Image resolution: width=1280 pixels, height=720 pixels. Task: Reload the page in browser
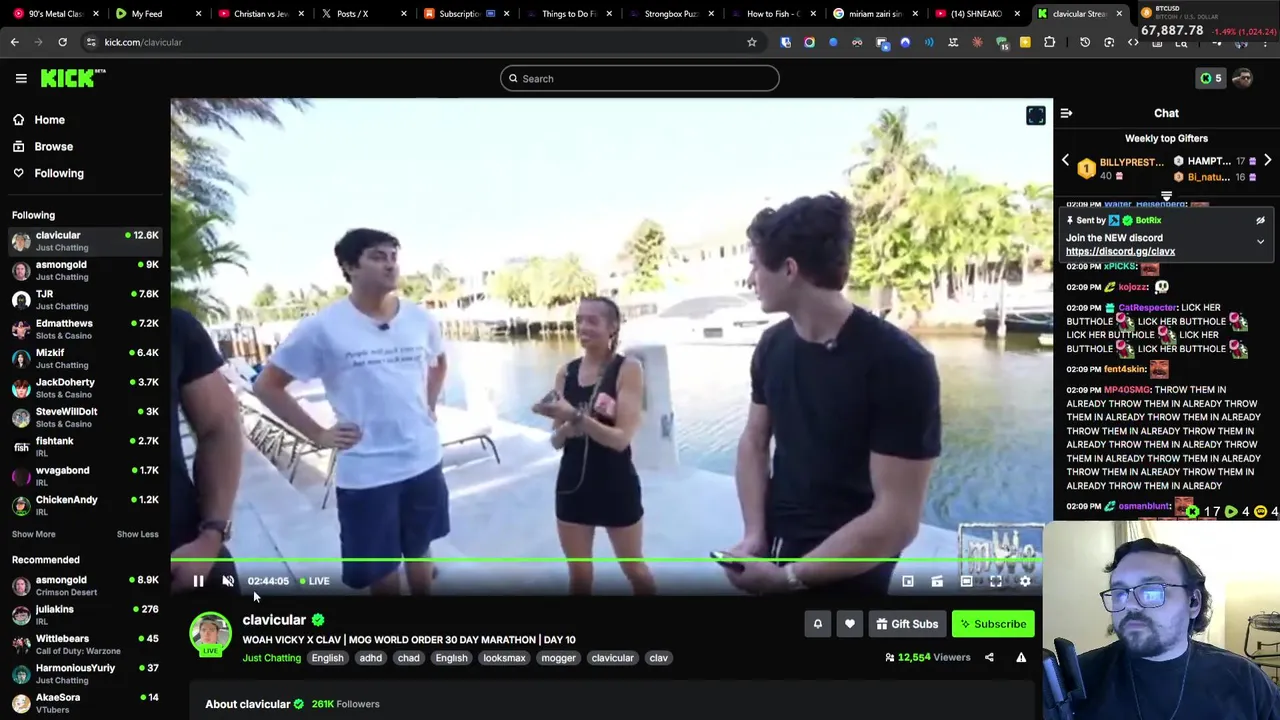click(62, 42)
